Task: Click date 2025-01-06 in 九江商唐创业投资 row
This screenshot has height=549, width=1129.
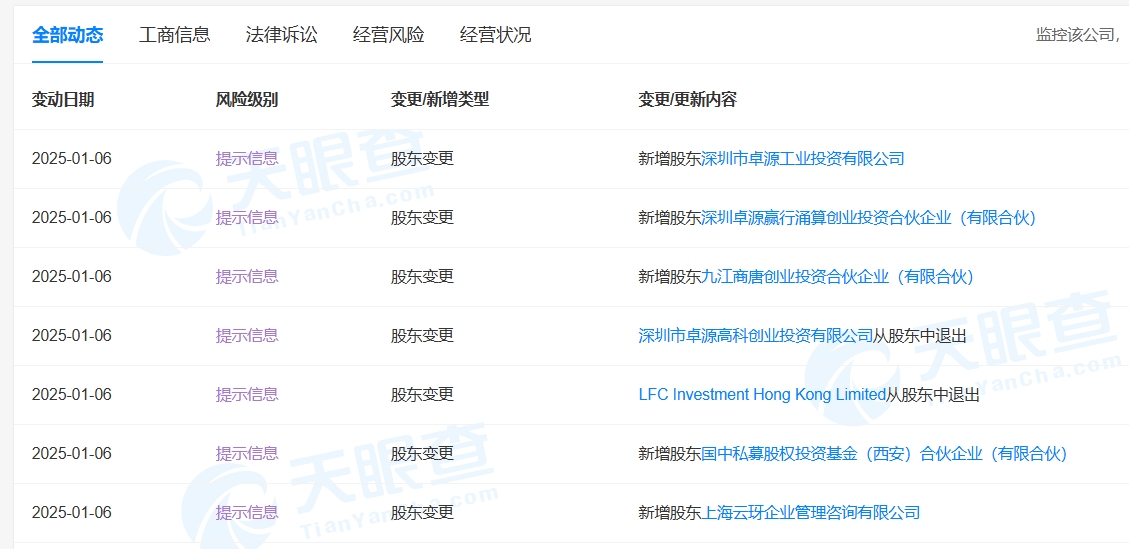Action: point(72,277)
